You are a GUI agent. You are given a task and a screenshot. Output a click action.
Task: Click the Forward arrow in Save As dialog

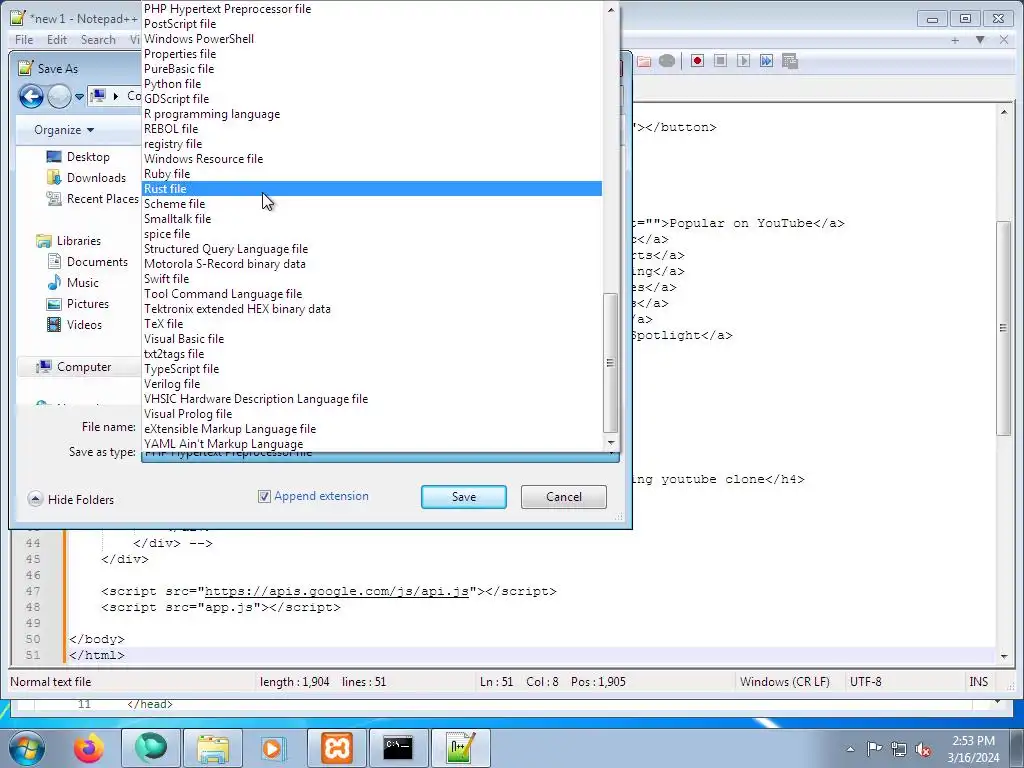[59, 97]
